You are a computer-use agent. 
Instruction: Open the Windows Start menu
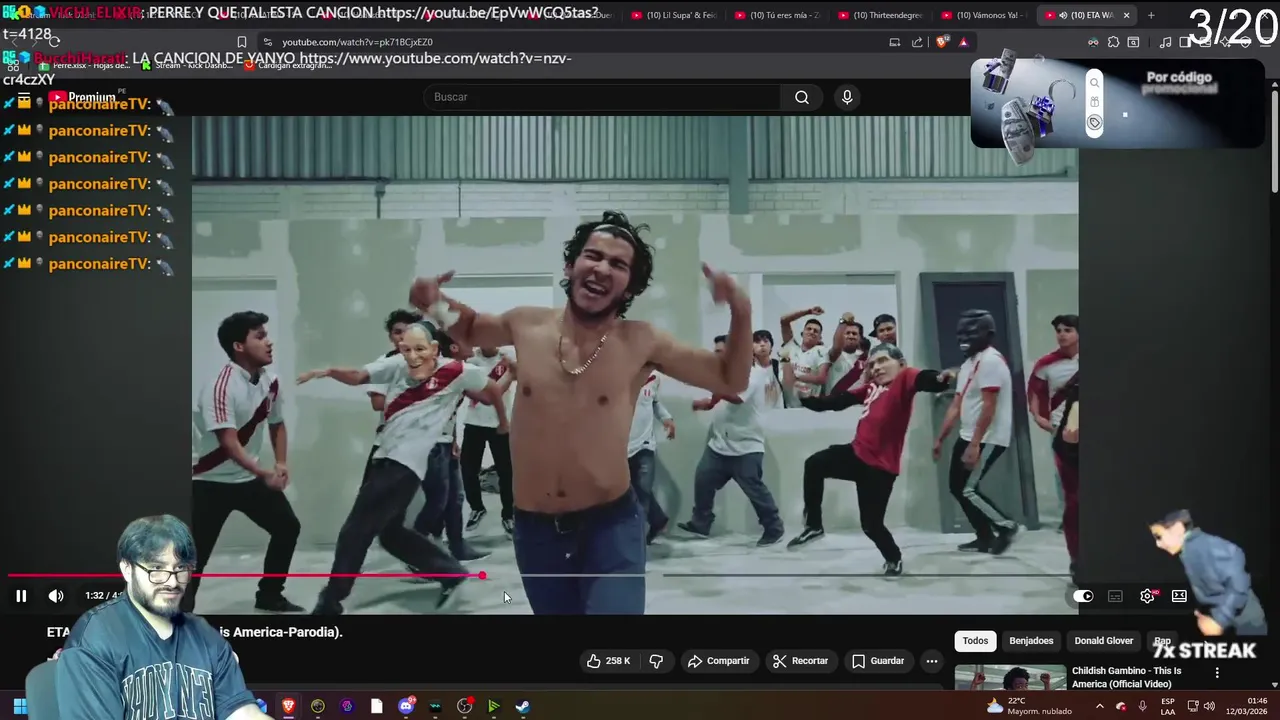[x=19, y=706]
